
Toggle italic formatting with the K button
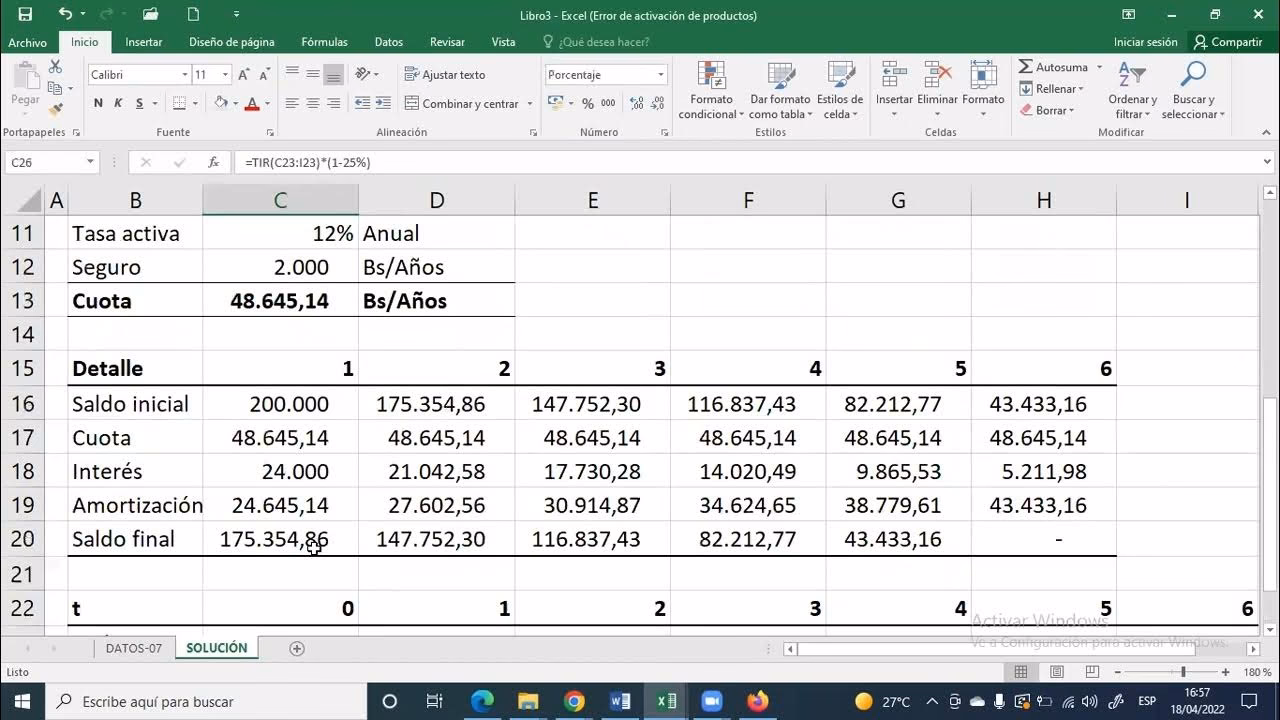pos(118,103)
